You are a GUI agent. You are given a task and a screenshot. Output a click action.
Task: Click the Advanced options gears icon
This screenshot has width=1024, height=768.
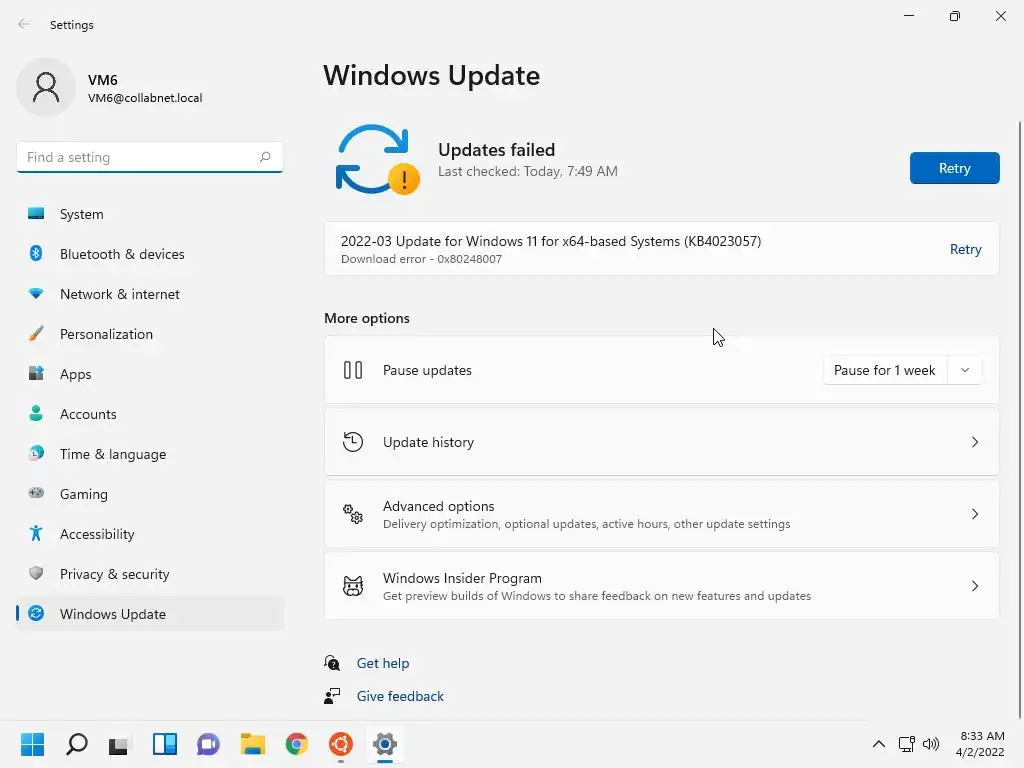coord(353,514)
